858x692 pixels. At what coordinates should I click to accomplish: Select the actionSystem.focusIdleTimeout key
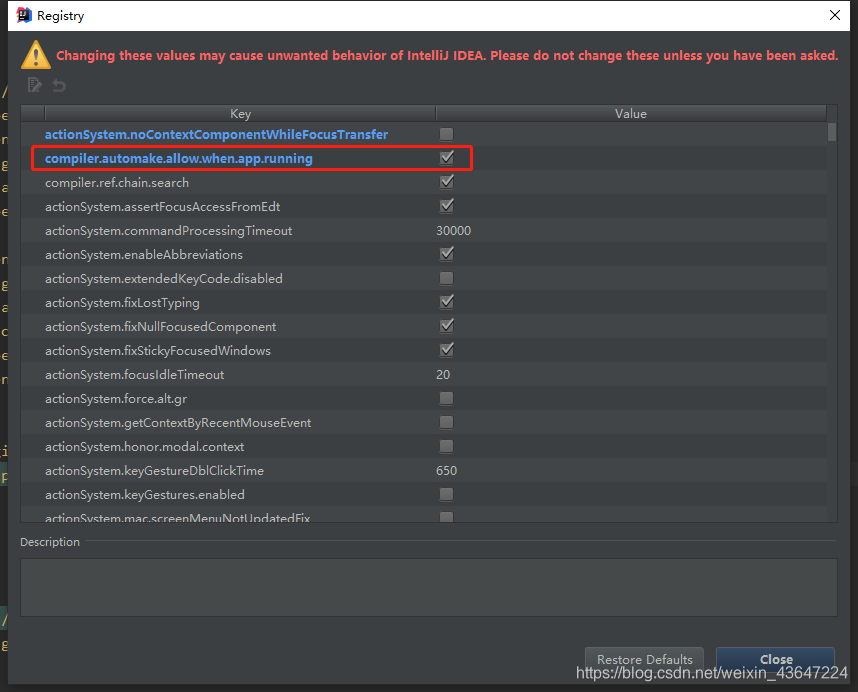click(135, 375)
